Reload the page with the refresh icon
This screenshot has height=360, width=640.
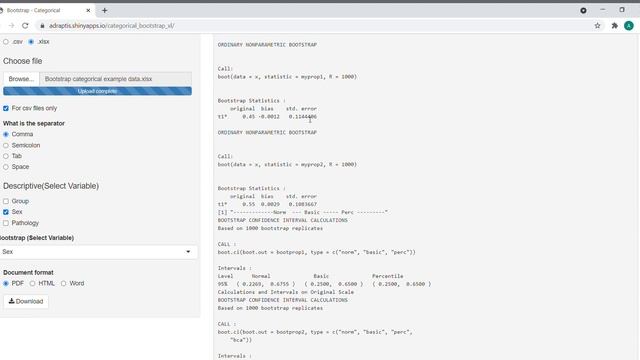tap(25, 25)
